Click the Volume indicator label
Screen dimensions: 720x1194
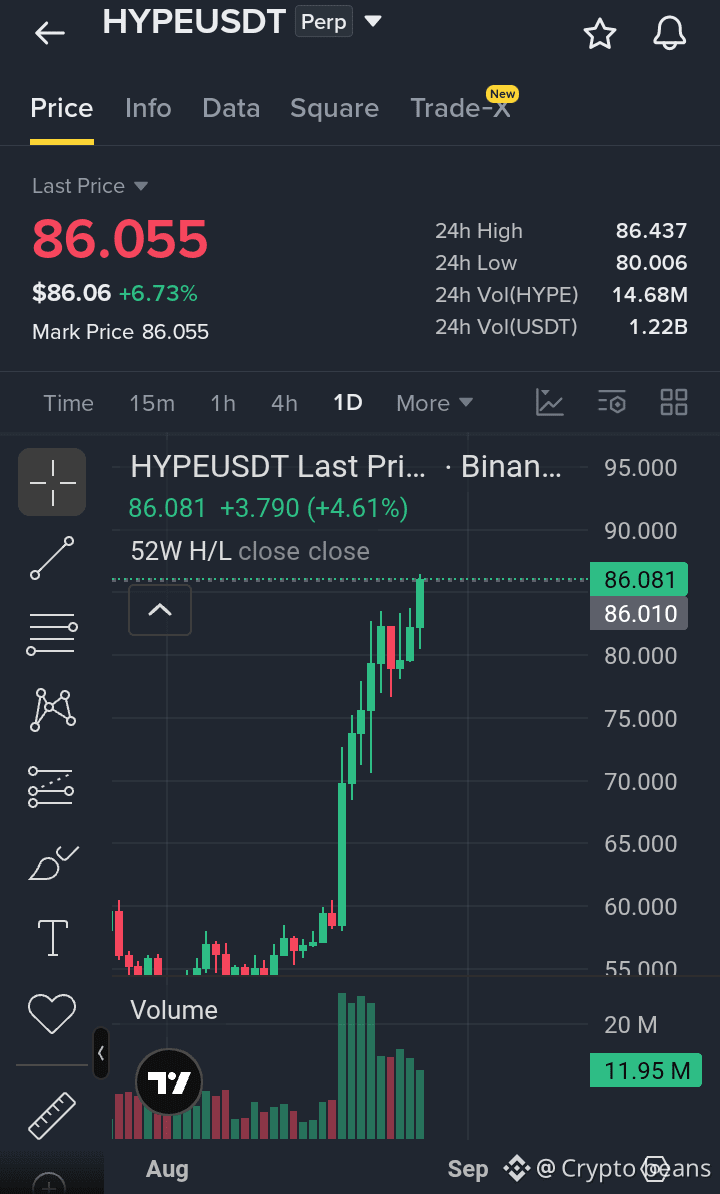(x=174, y=1010)
